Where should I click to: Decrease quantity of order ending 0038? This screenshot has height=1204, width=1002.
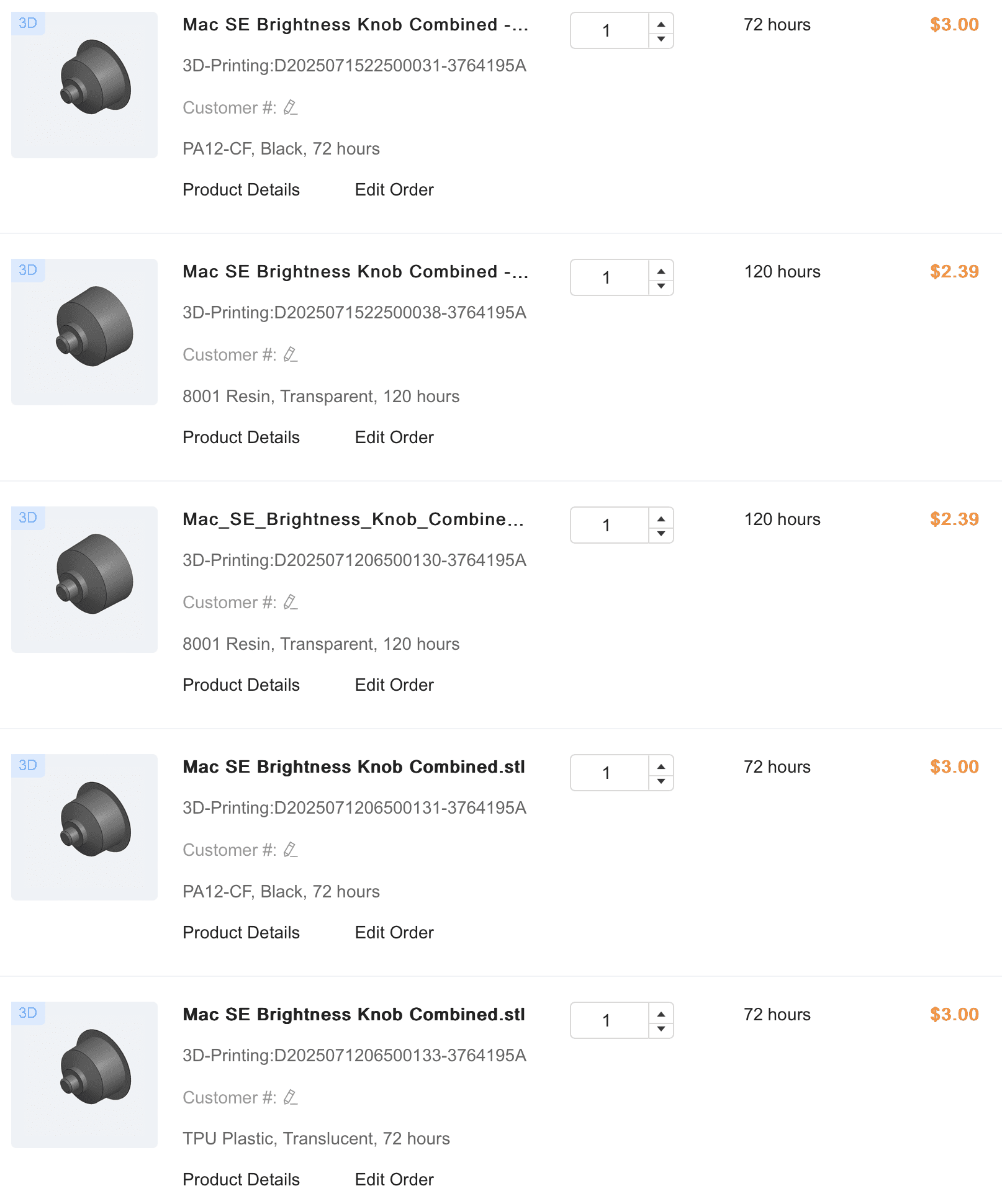(x=661, y=286)
